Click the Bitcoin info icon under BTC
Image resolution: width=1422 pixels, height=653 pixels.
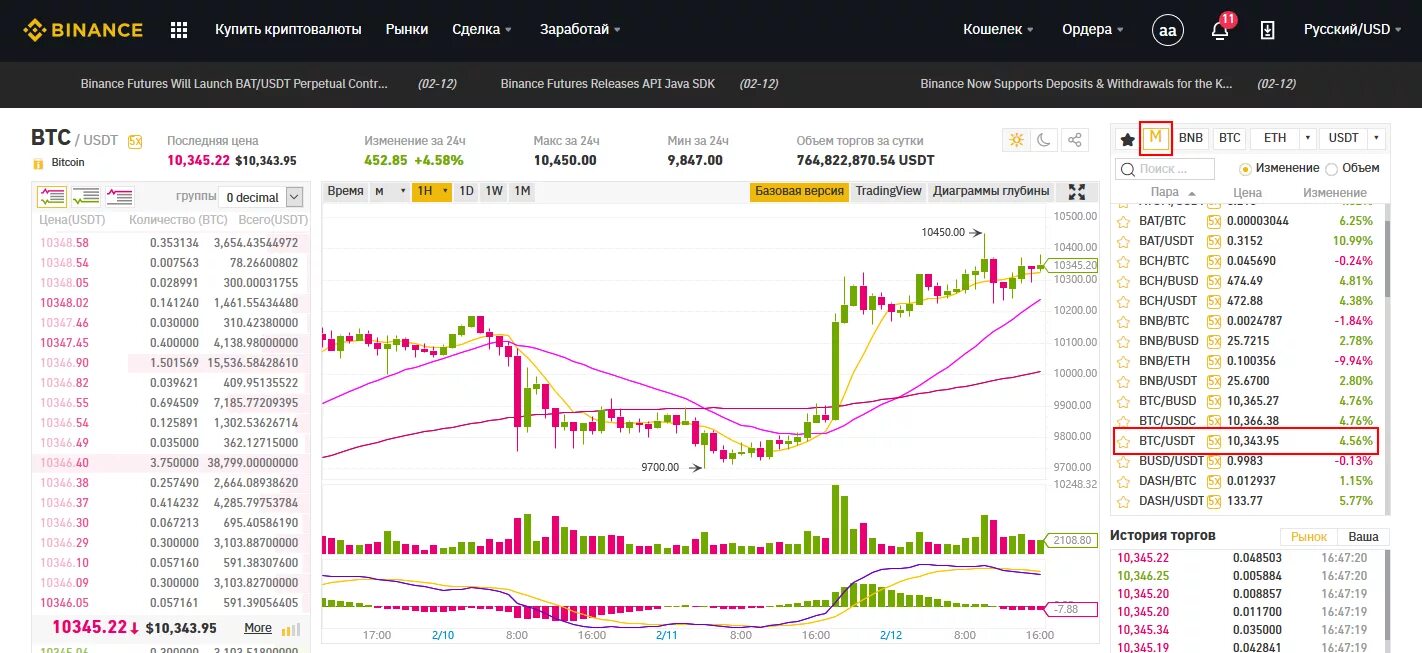pos(38,163)
